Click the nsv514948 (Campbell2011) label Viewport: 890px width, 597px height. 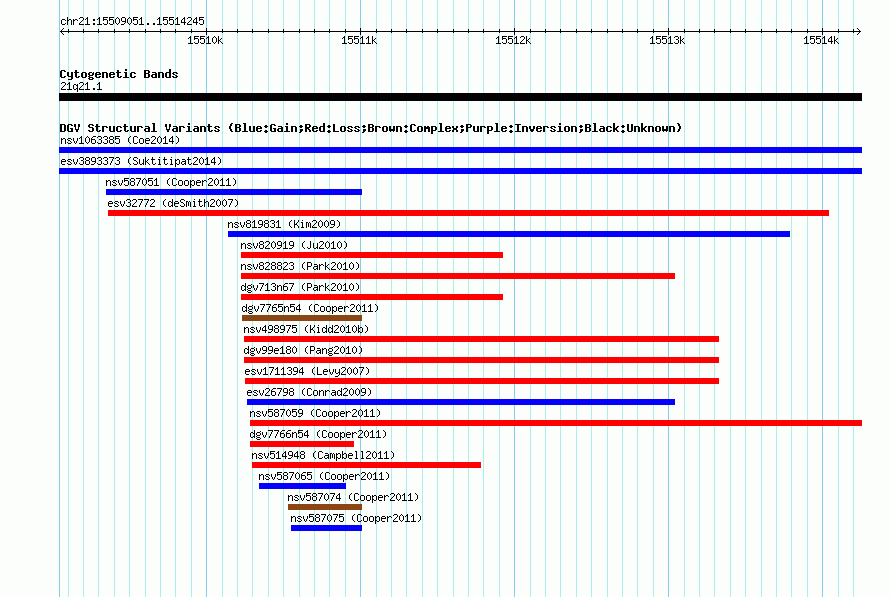coord(323,455)
